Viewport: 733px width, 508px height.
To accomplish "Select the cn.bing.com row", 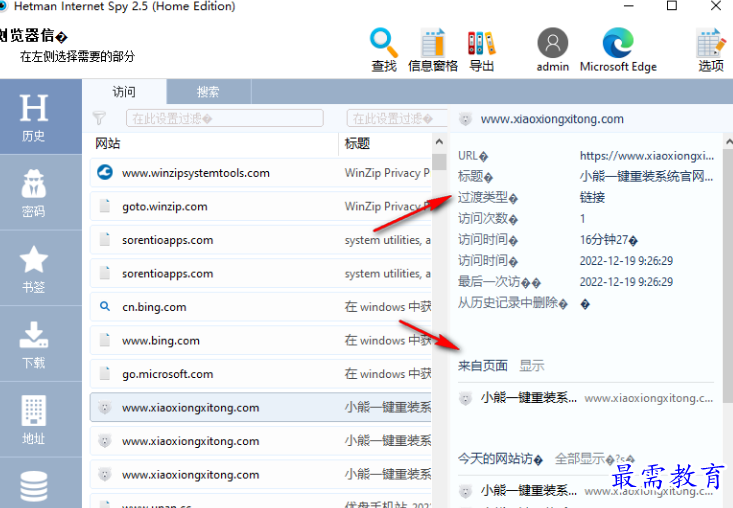I will 261,307.
